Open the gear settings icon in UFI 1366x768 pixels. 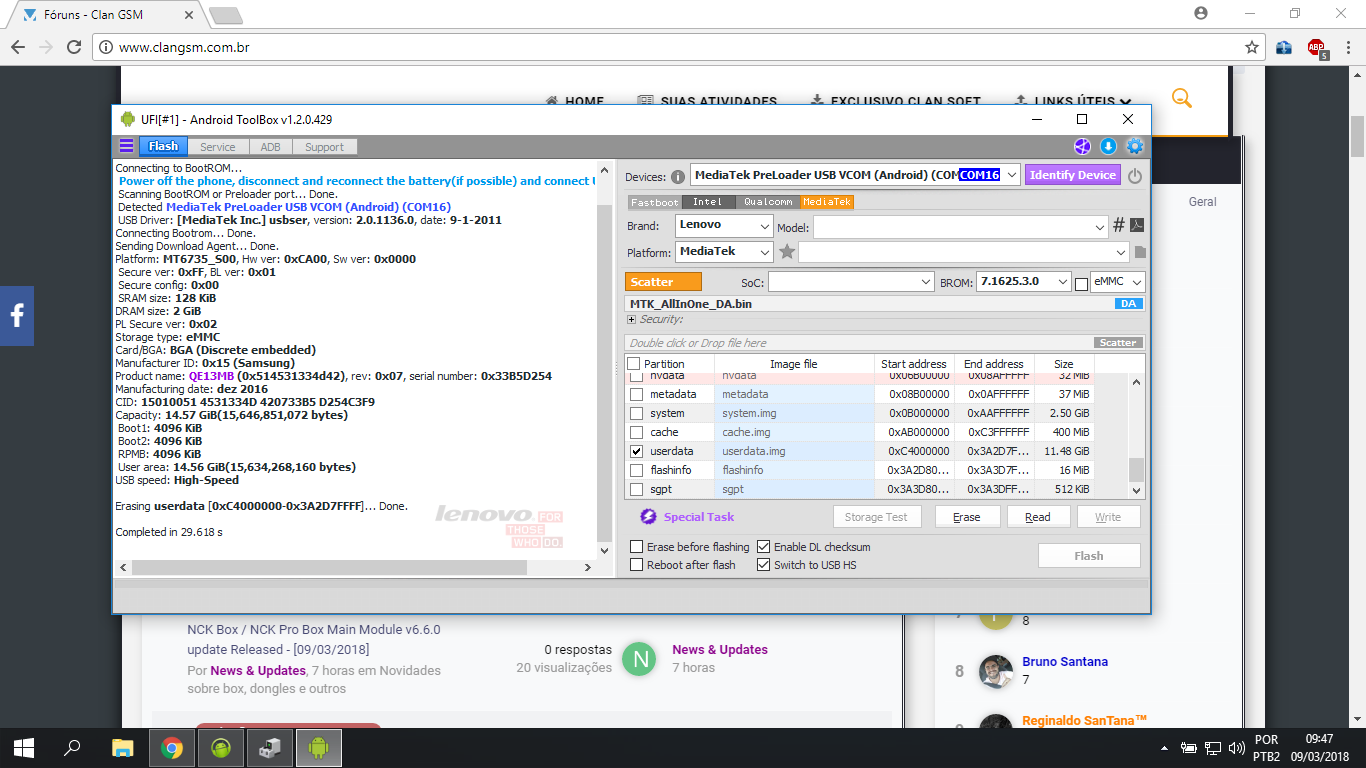[x=1135, y=147]
